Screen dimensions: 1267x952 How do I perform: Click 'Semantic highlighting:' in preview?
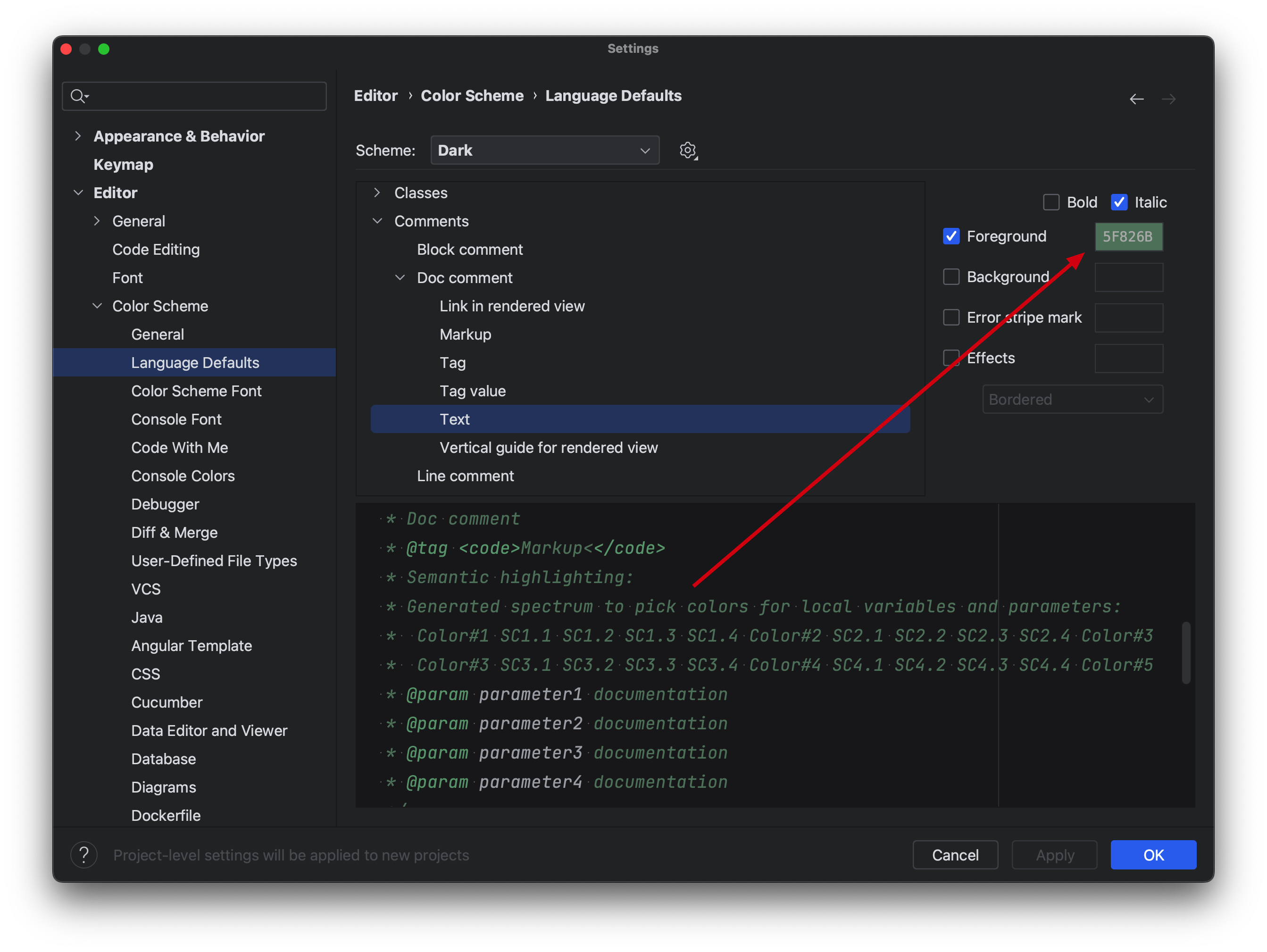(x=519, y=577)
